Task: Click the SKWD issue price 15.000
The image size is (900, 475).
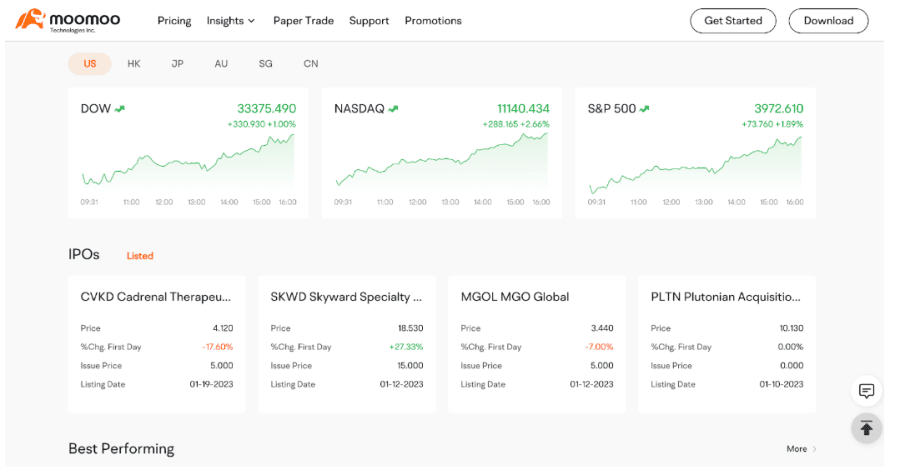Action: [410, 365]
